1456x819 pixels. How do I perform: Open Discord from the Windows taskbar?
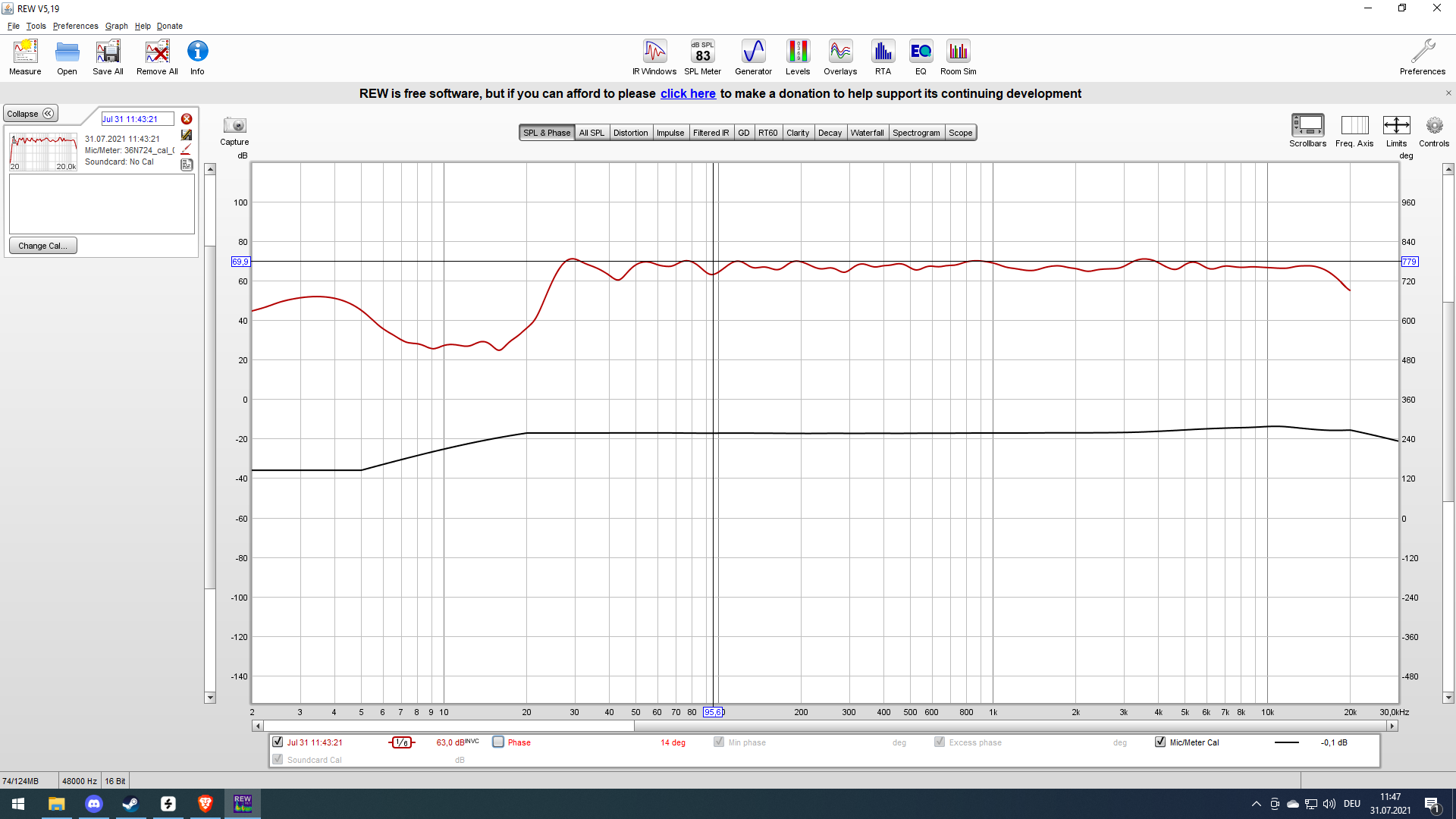click(93, 804)
